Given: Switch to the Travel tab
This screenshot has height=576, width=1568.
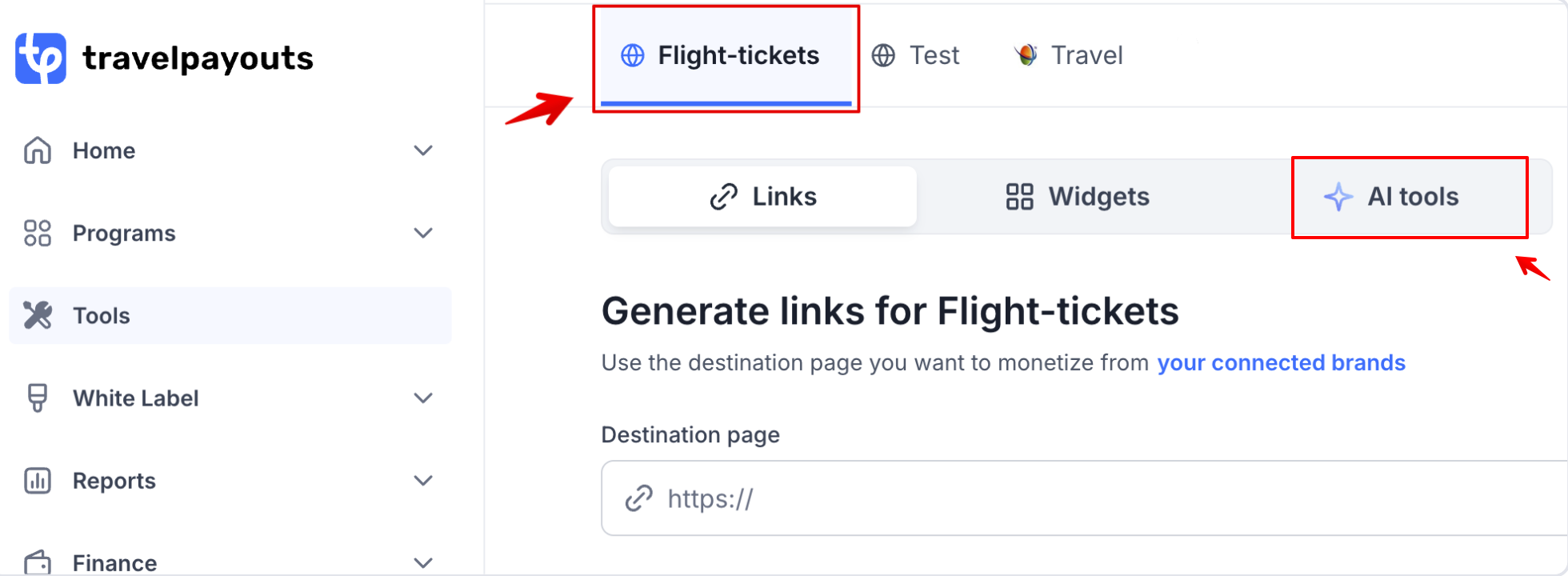Looking at the screenshot, I should click(x=1068, y=55).
